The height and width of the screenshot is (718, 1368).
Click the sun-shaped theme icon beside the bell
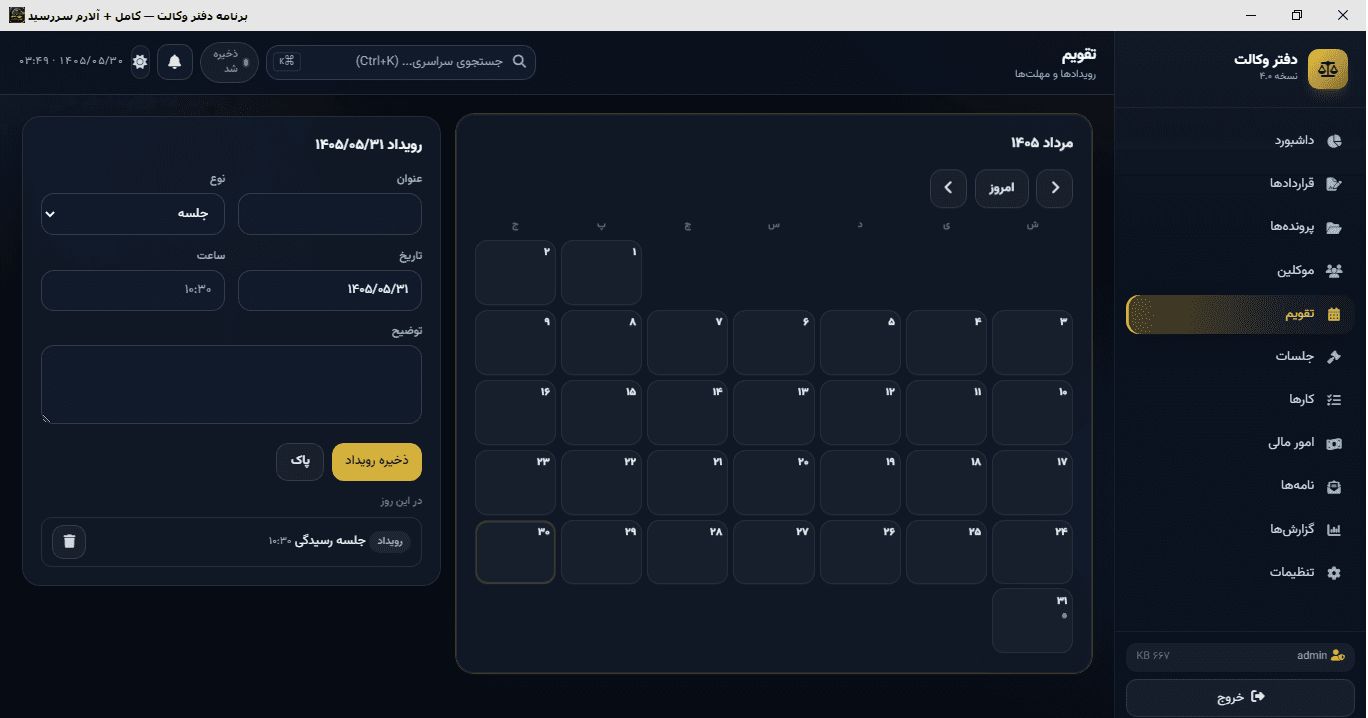tap(140, 62)
